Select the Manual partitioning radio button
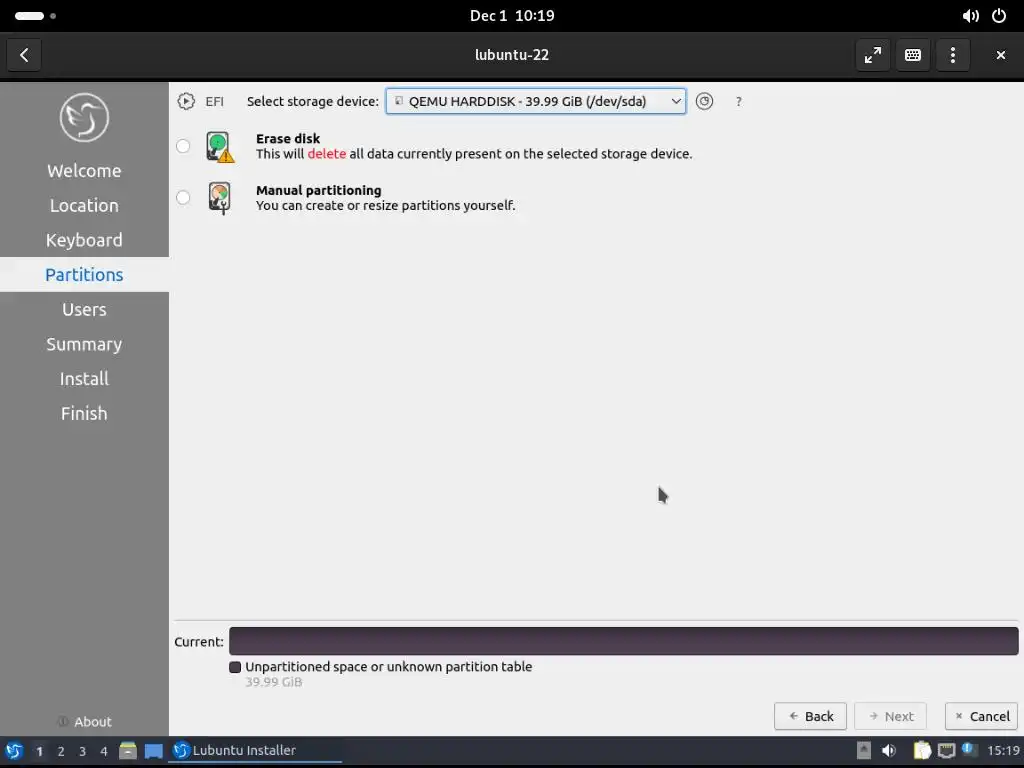 pyautogui.click(x=183, y=197)
